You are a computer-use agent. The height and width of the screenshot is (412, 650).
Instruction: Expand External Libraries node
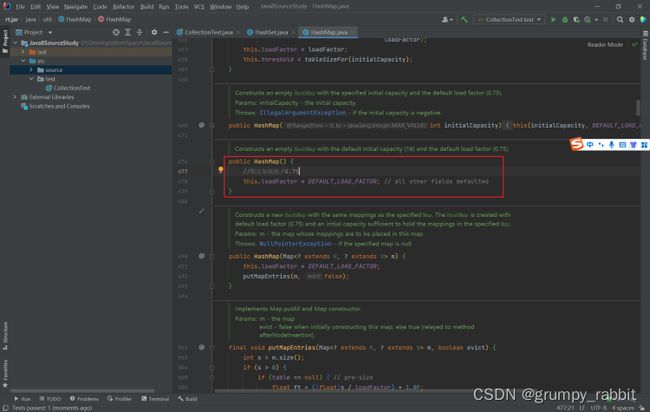(x=15, y=97)
